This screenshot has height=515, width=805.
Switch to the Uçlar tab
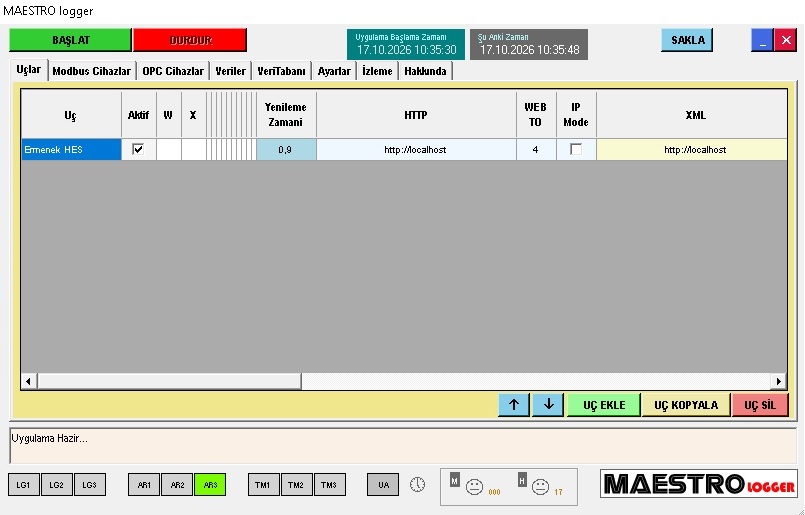[29, 70]
